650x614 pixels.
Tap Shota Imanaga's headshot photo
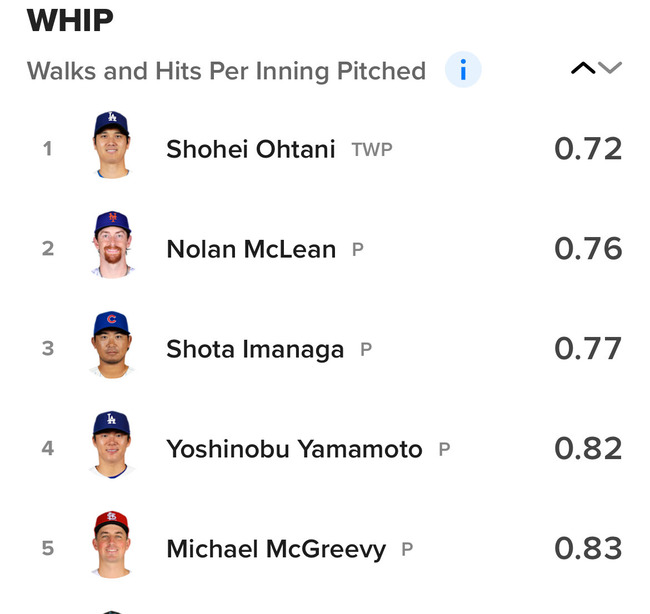click(x=111, y=346)
